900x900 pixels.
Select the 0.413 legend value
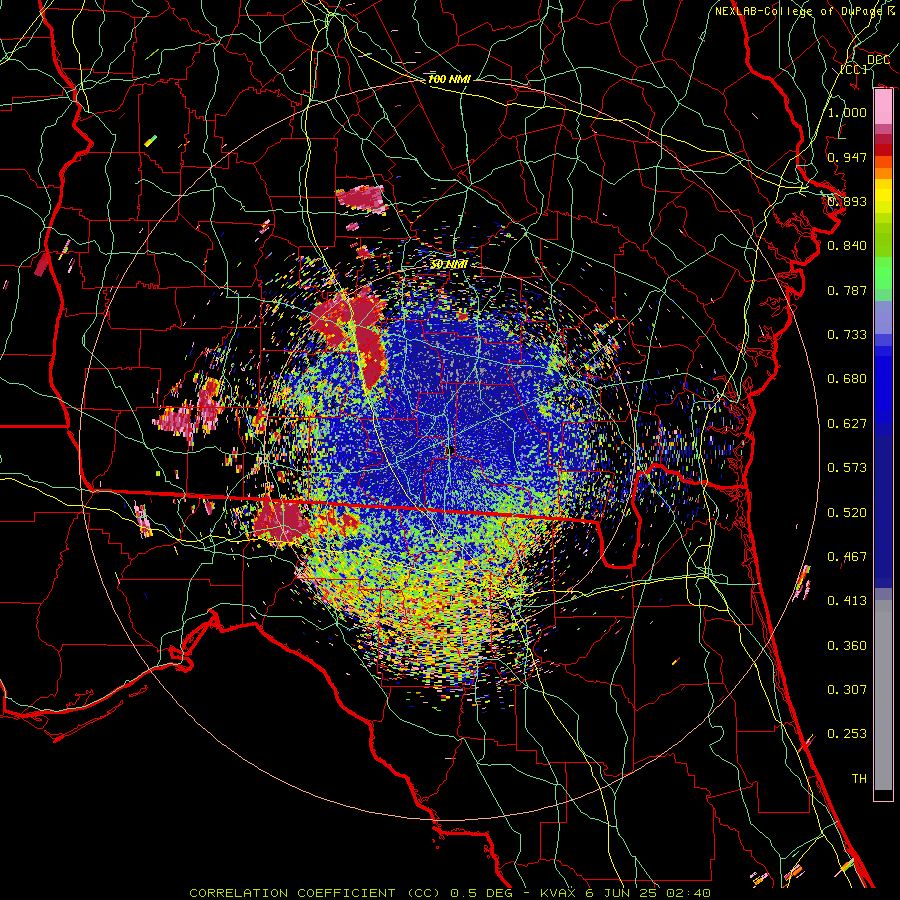tap(847, 601)
